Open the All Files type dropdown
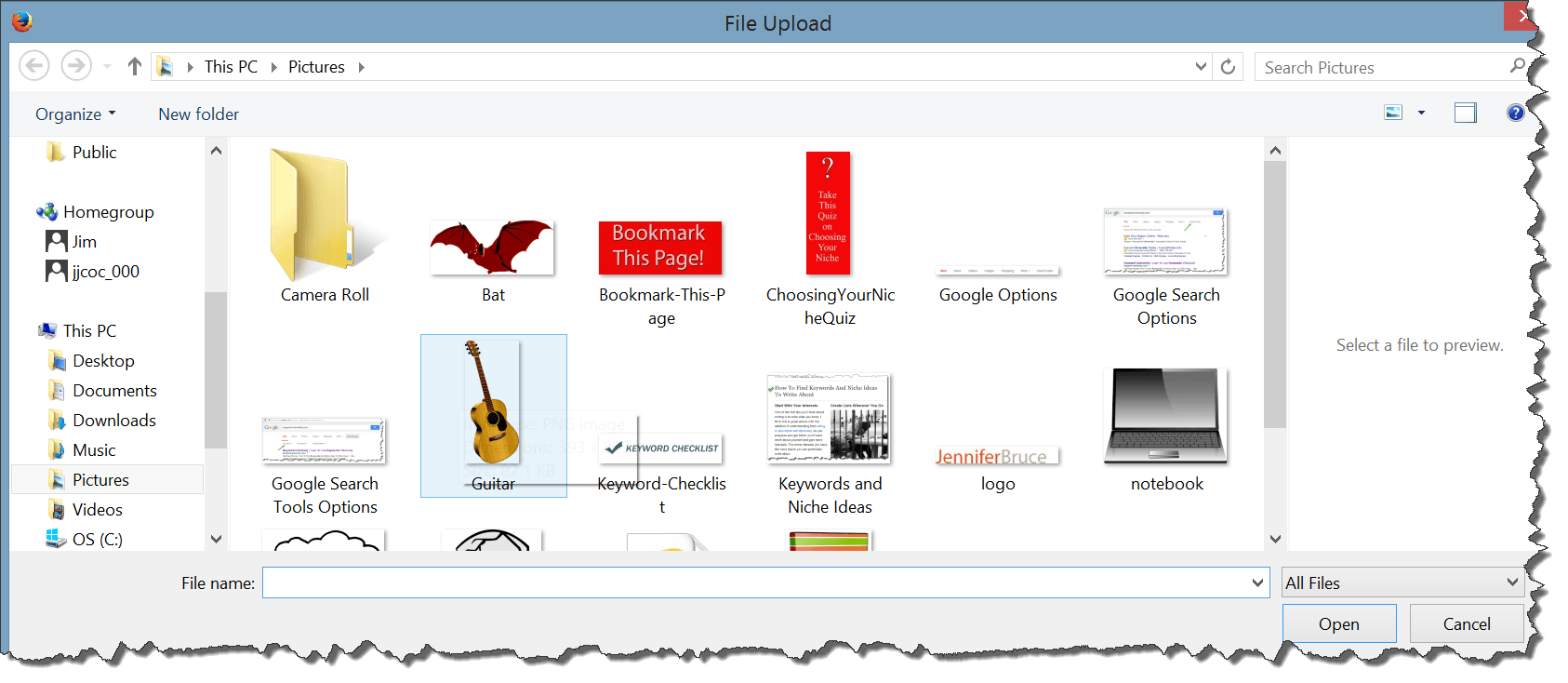This screenshot has height=683, width=1568. tap(1403, 583)
